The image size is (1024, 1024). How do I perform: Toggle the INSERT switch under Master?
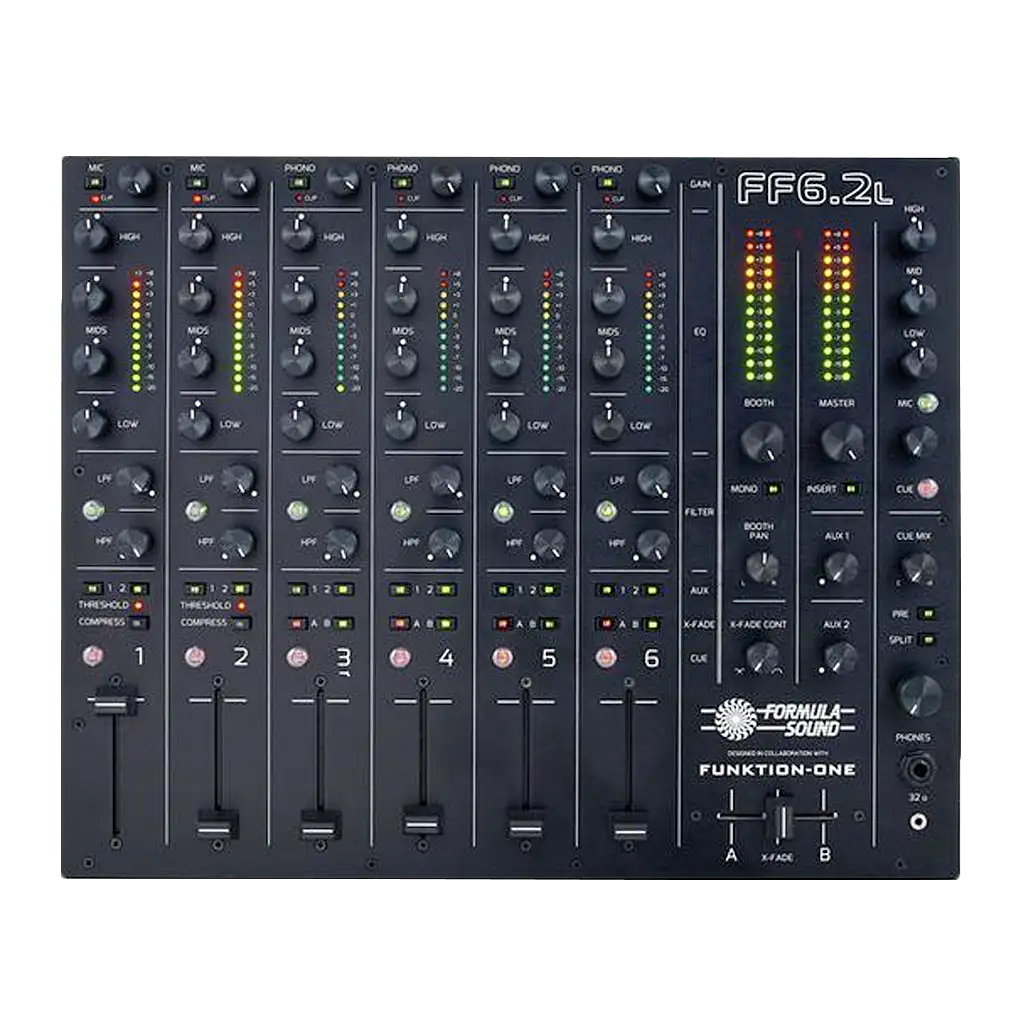850,490
